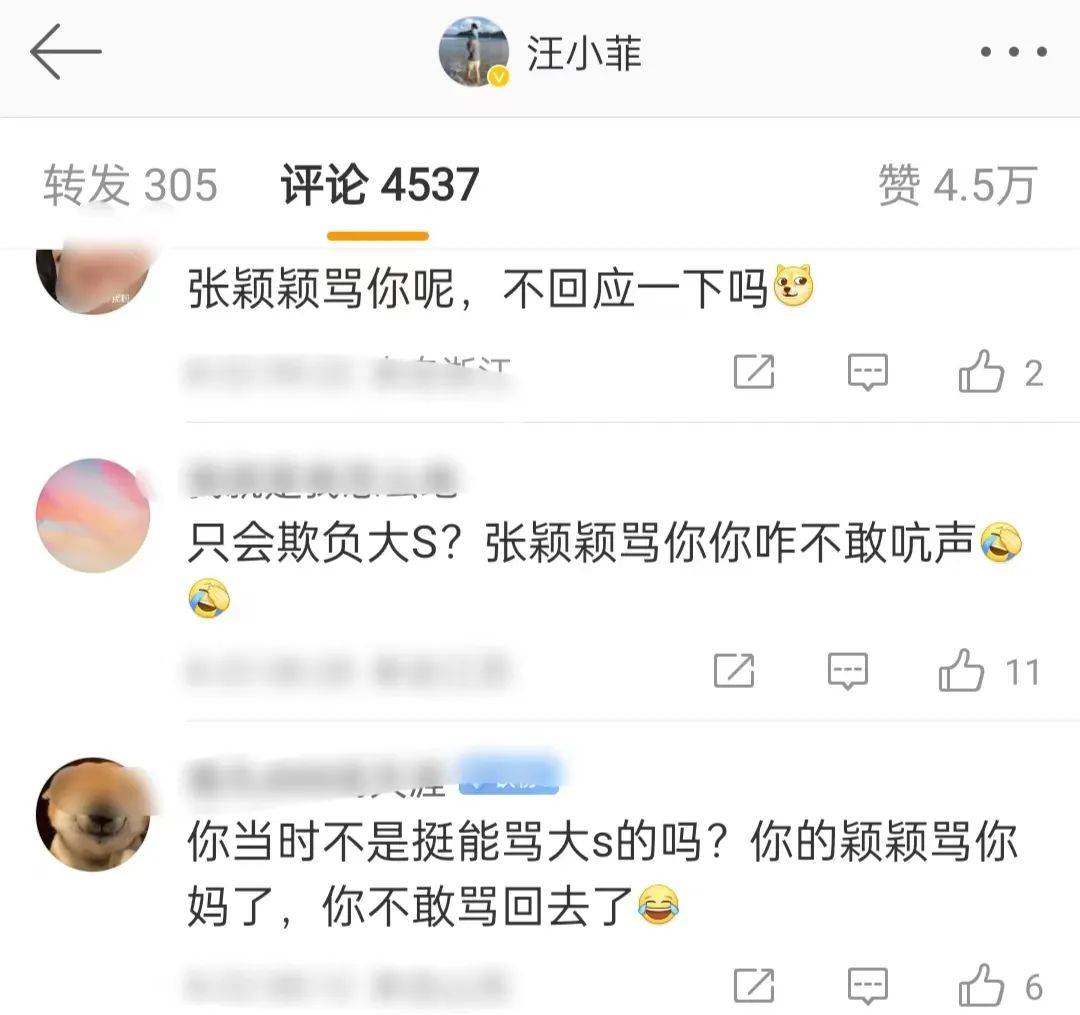Reply to the first comment with doge emoji
The image size is (1080, 1015).
click(x=867, y=372)
